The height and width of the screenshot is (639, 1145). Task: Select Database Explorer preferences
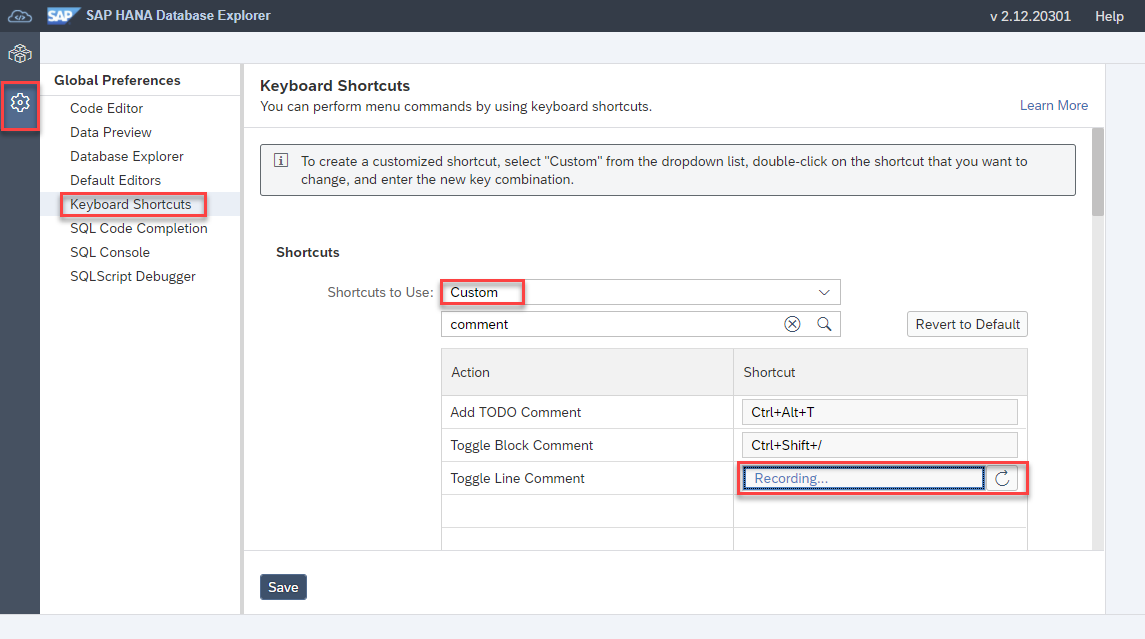click(x=126, y=156)
